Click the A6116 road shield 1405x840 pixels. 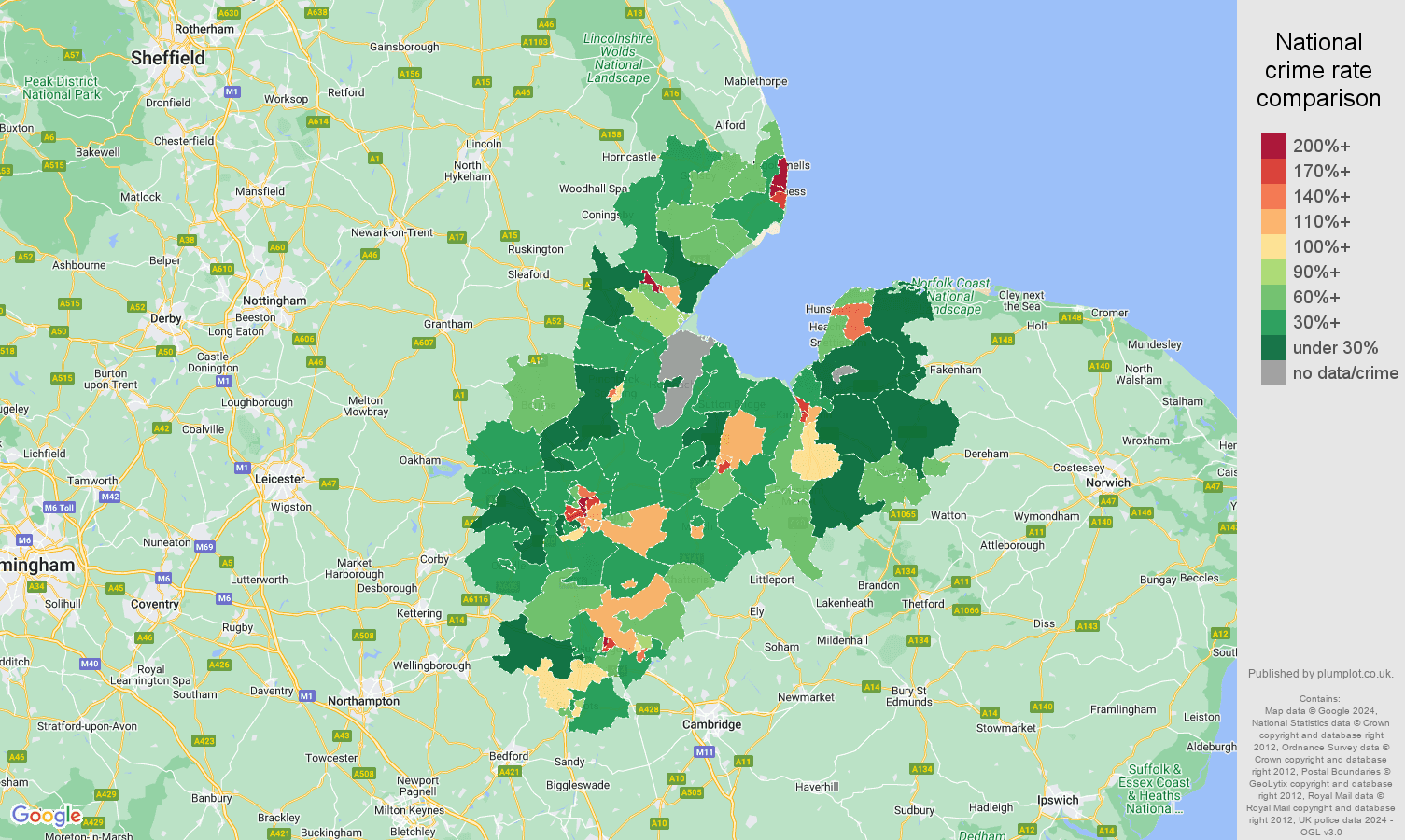[x=475, y=599]
